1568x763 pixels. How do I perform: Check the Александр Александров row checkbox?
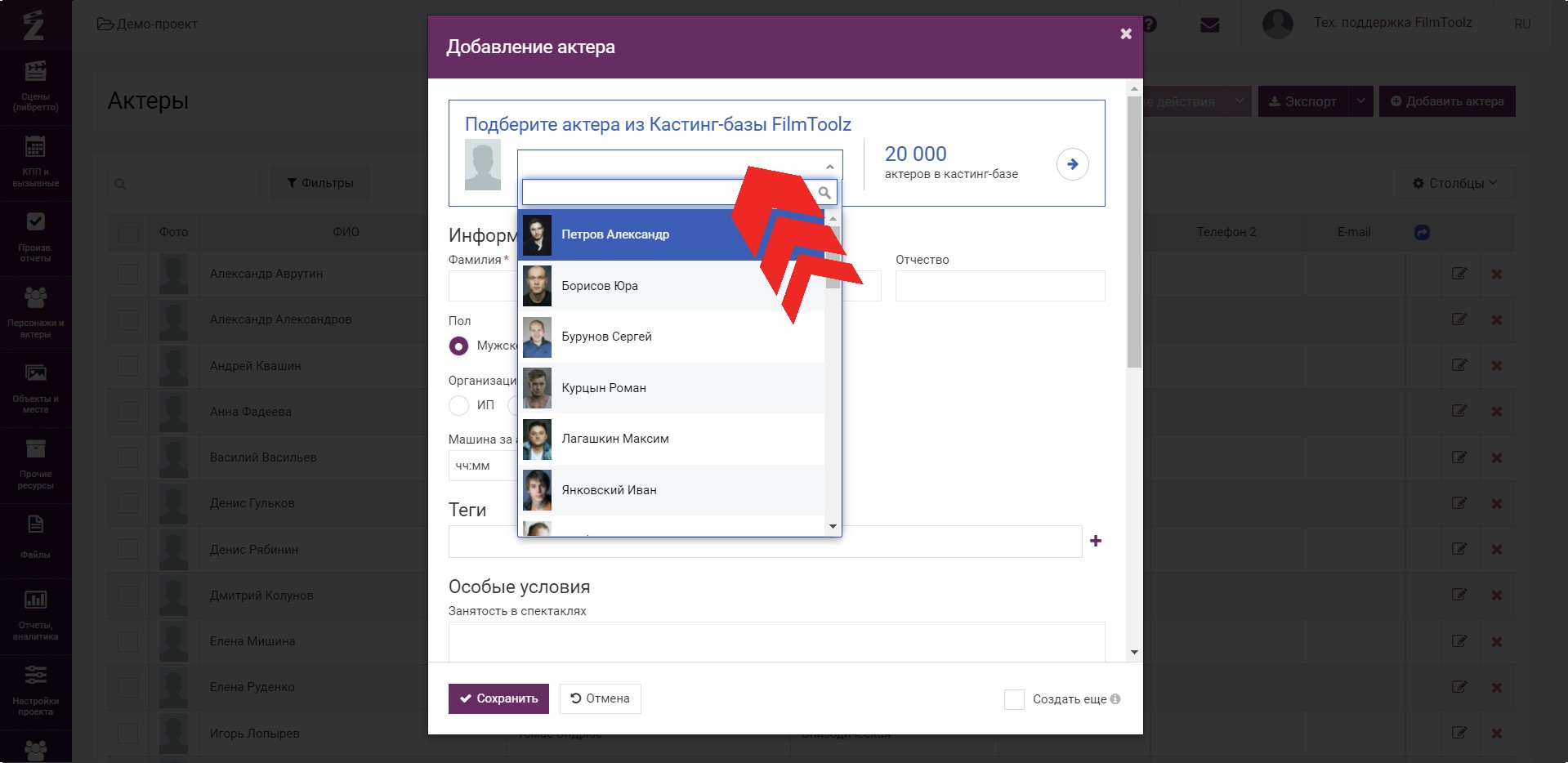click(127, 319)
